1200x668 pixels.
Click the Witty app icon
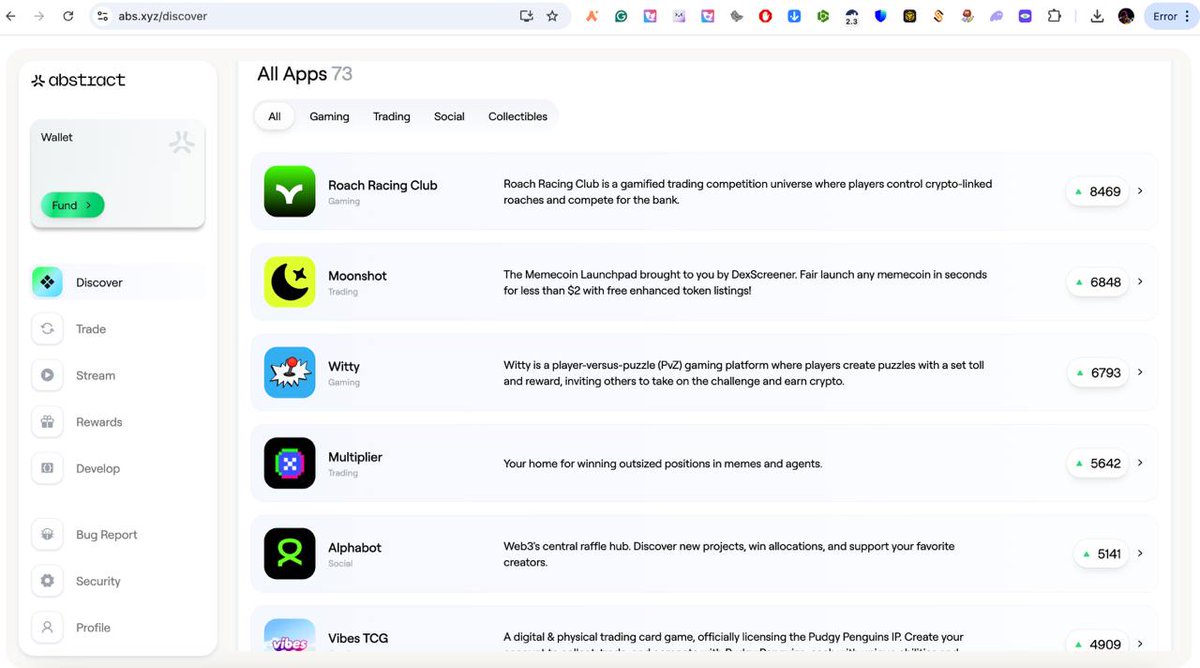click(x=290, y=372)
